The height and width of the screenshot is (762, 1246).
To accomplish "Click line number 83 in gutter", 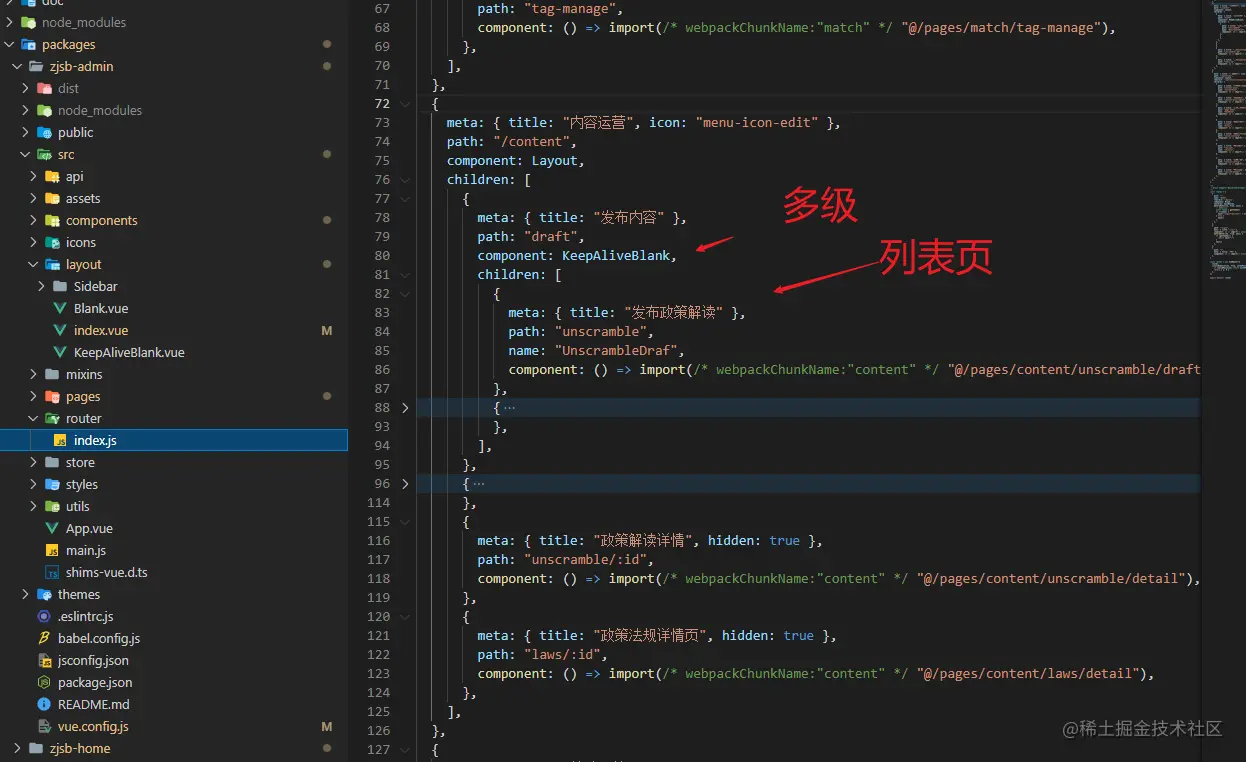I will [x=381, y=312].
